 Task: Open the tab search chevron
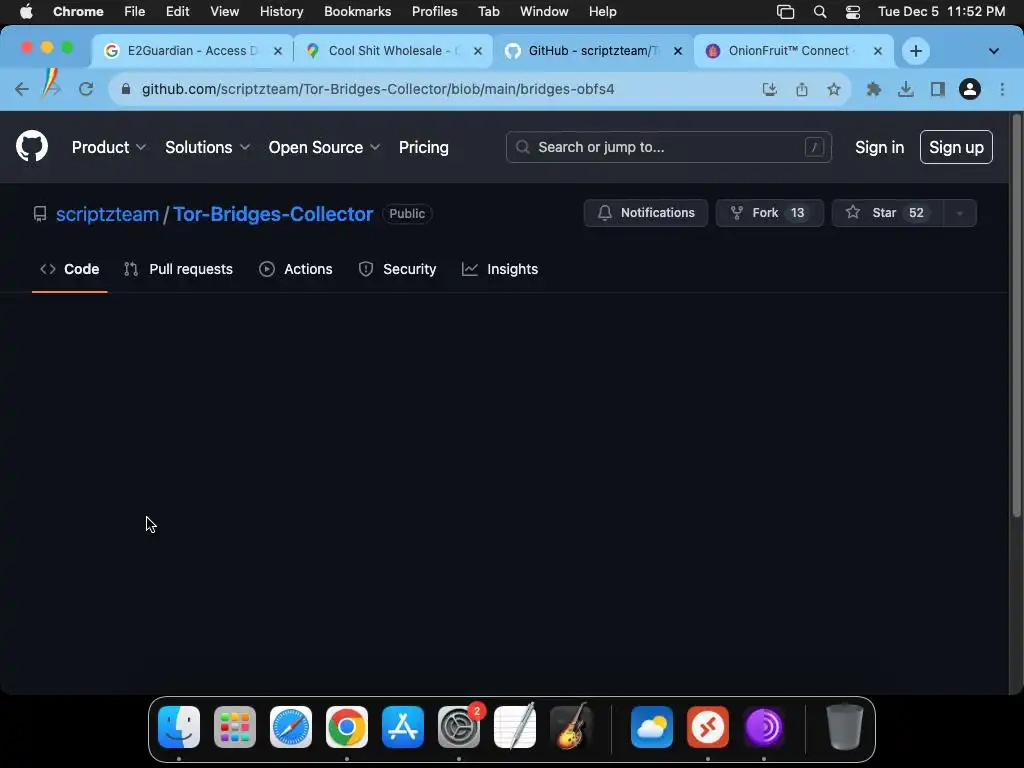point(993,51)
